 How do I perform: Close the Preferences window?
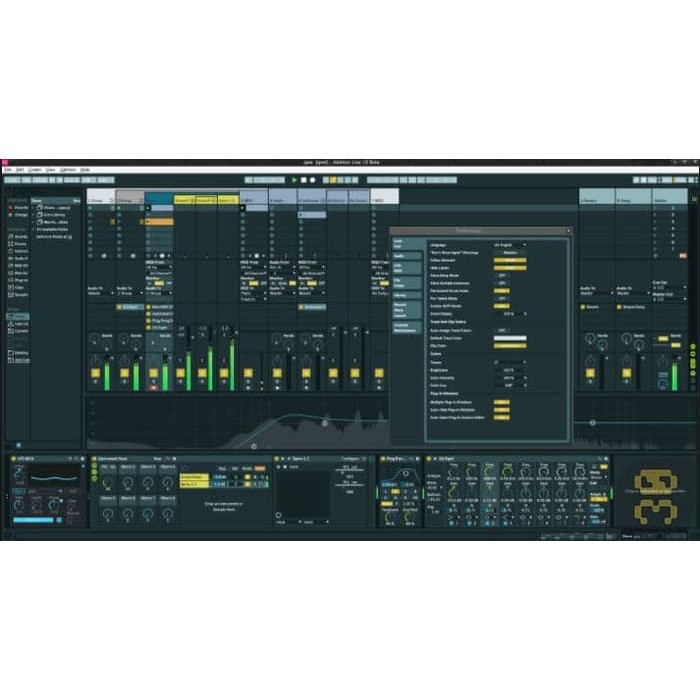(568, 231)
